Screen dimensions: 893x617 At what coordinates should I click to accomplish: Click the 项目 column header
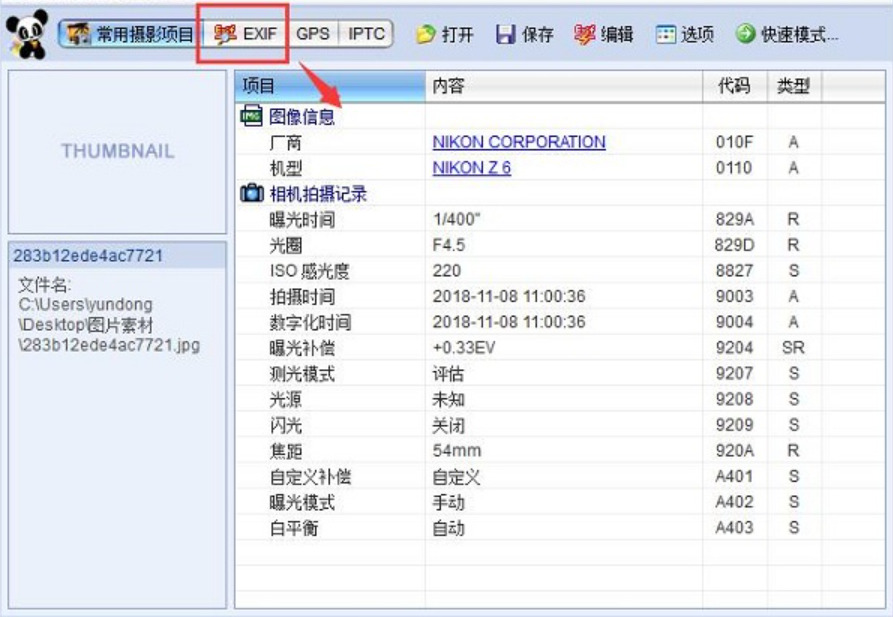point(330,86)
